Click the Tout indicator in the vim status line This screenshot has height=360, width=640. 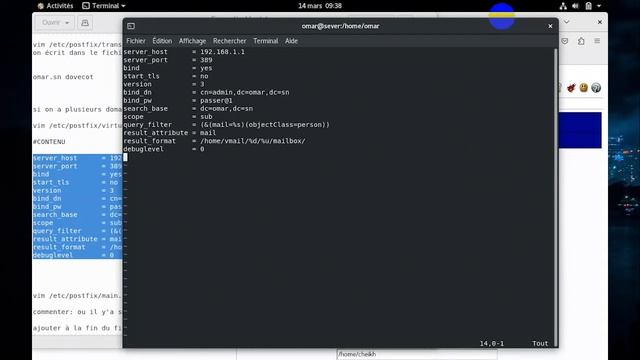[x=540, y=343]
